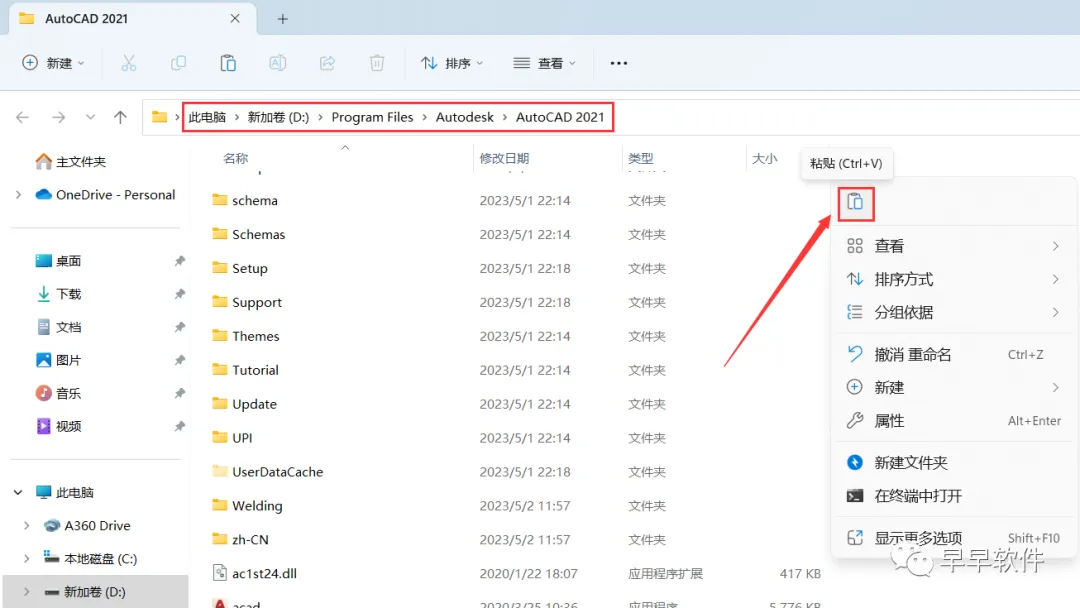The image size is (1080, 608).
Task: Click the Copy icon in toolbar
Action: 178,63
